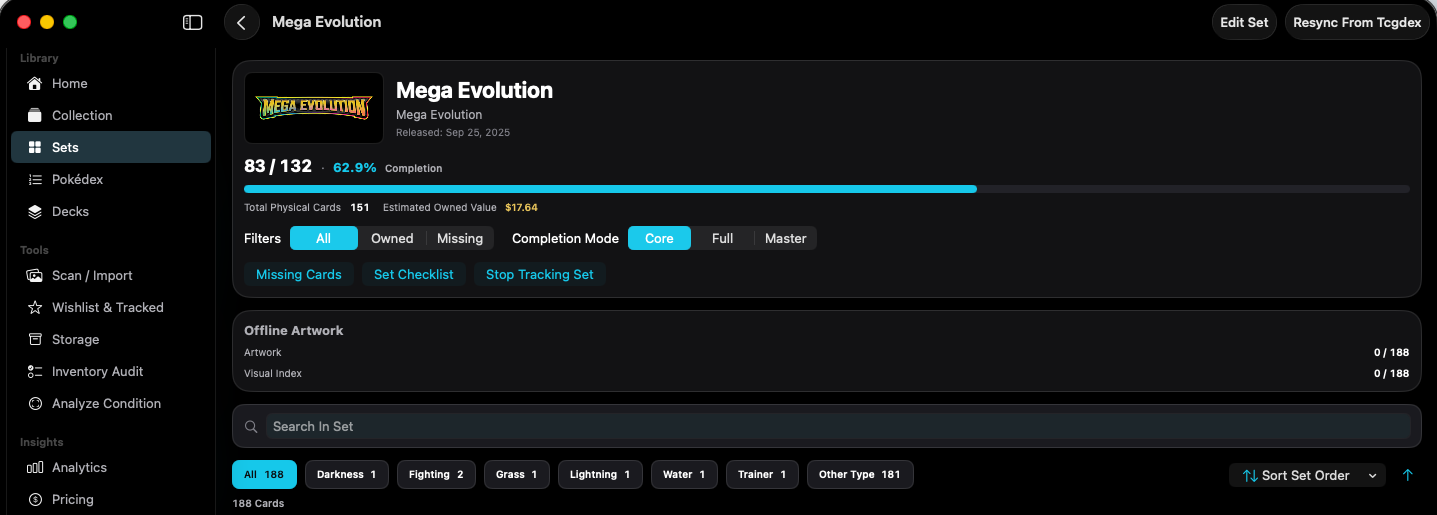
Task: Select the Grass 1 type chip
Action: tap(517, 474)
